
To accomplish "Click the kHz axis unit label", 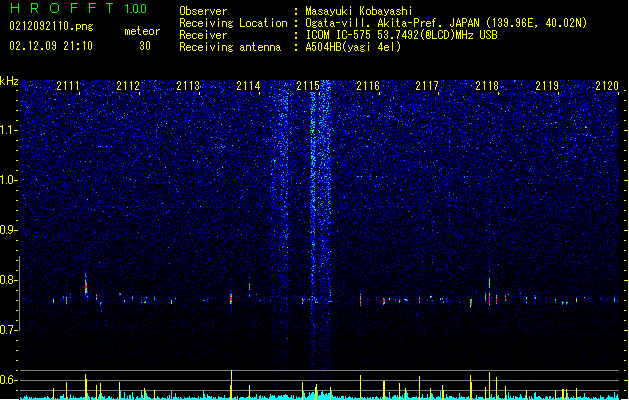I will 9,81.
